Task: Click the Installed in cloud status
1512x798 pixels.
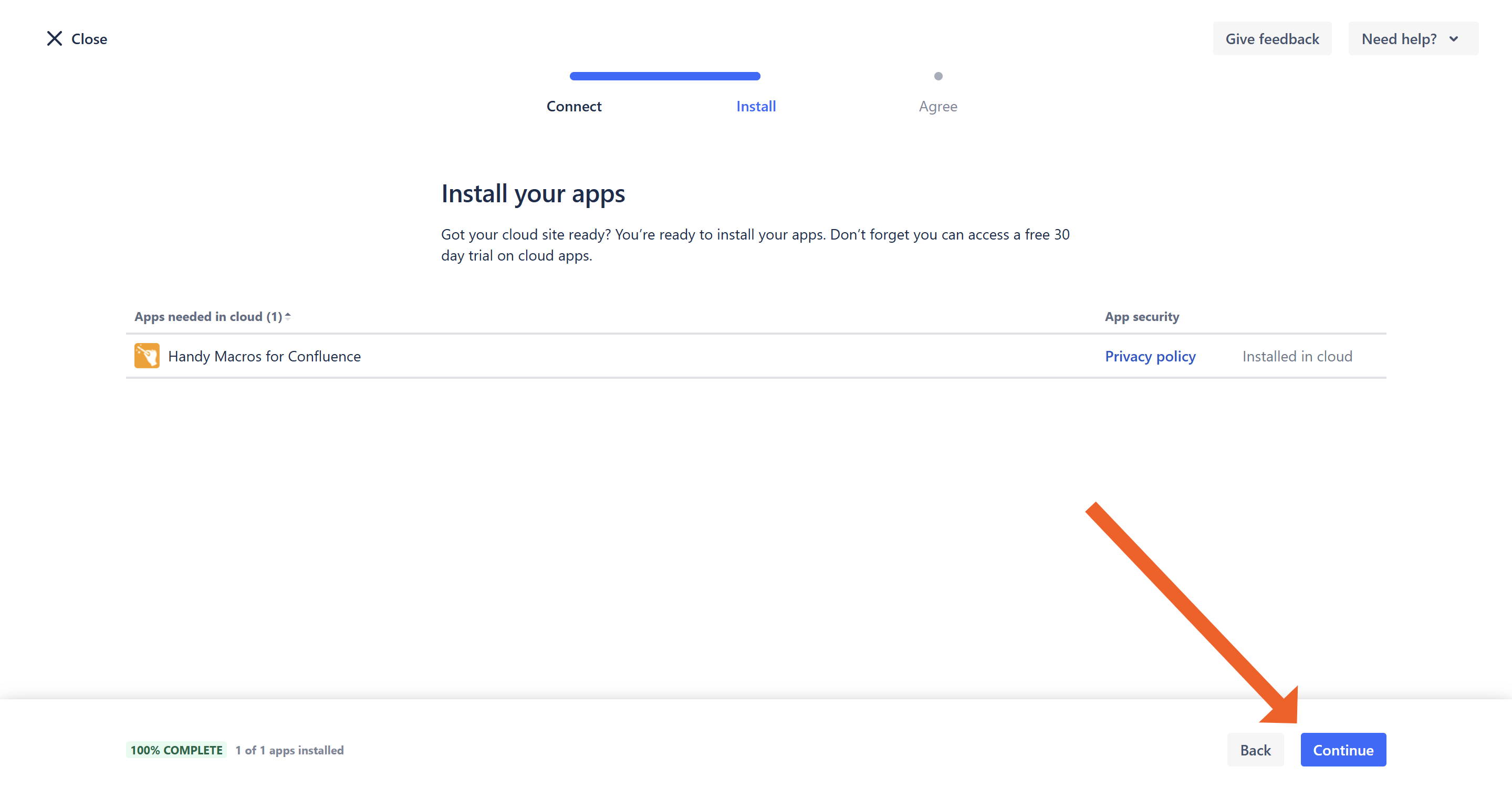Action: [x=1297, y=356]
